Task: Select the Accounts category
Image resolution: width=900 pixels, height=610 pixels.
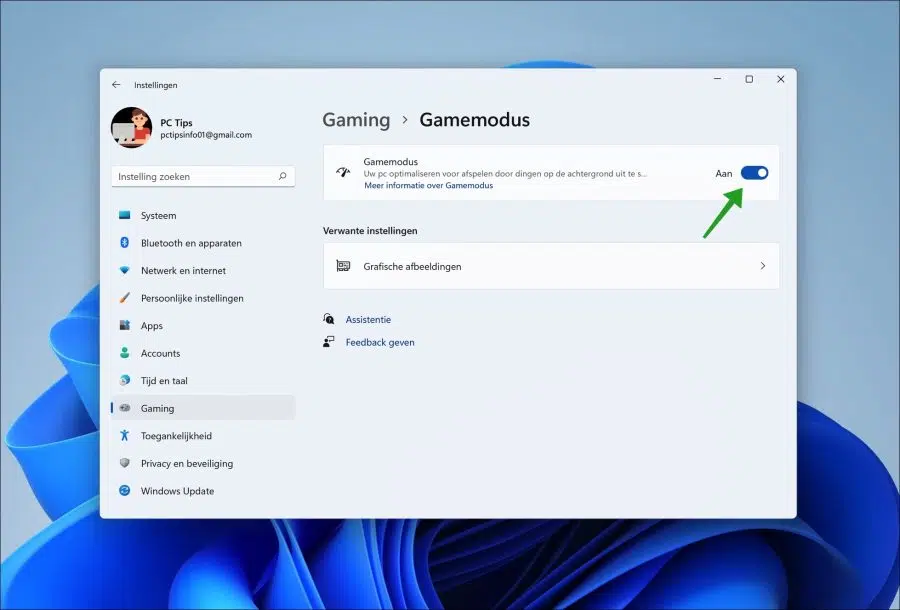Action: pyautogui.click(x=203, y=353)
